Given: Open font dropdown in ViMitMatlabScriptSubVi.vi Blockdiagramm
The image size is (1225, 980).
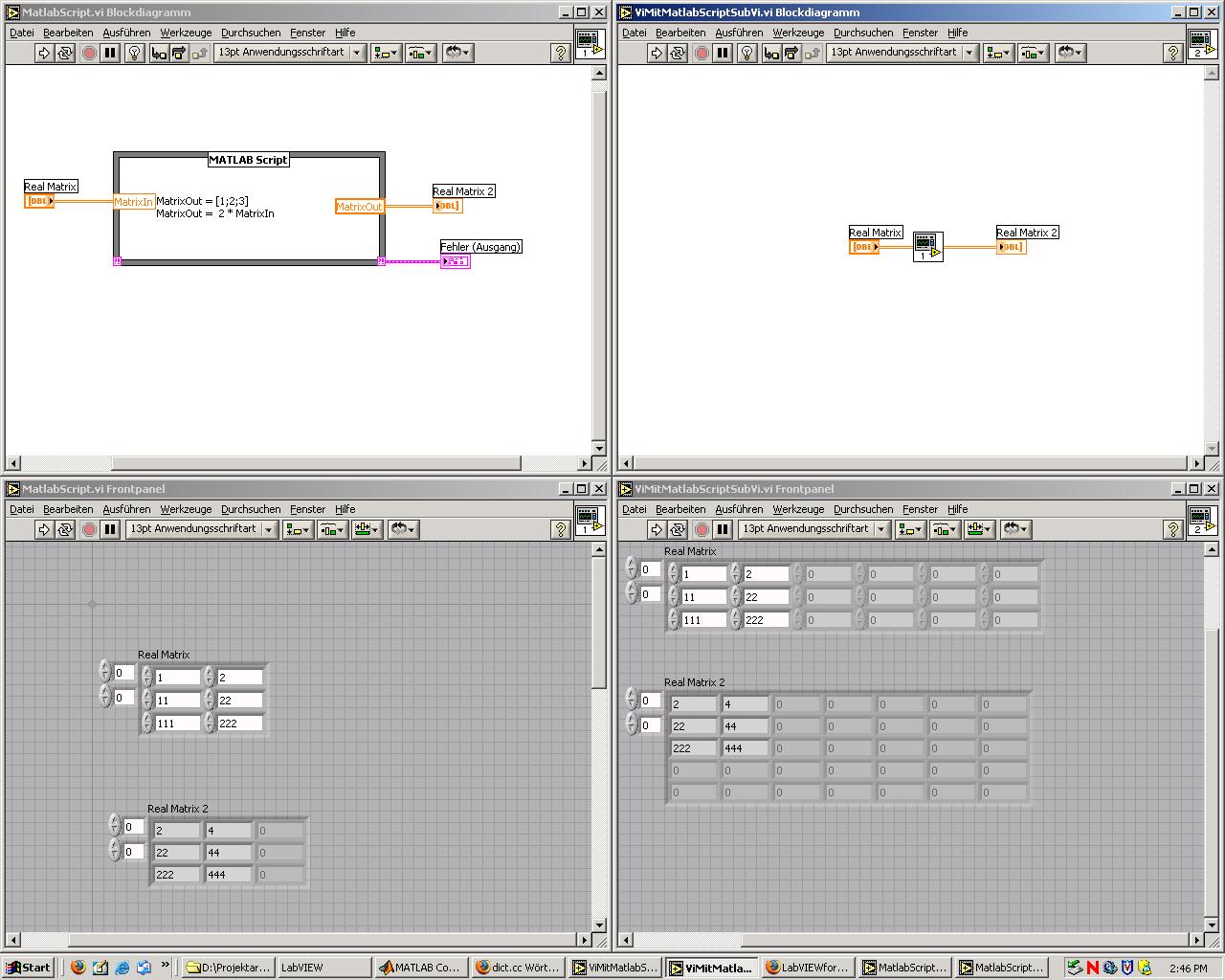Looking at the screenshot, I should (902, 53).
